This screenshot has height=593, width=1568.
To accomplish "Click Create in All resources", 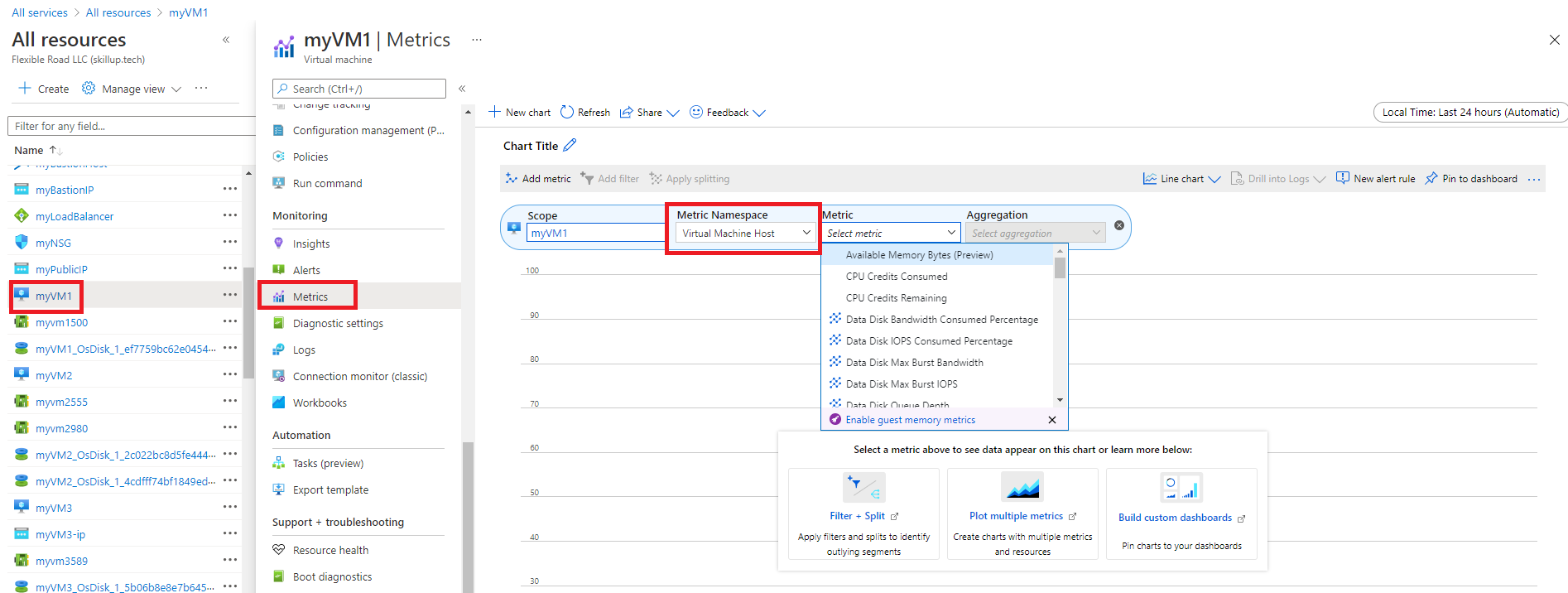I will click(x=44, y=89).
